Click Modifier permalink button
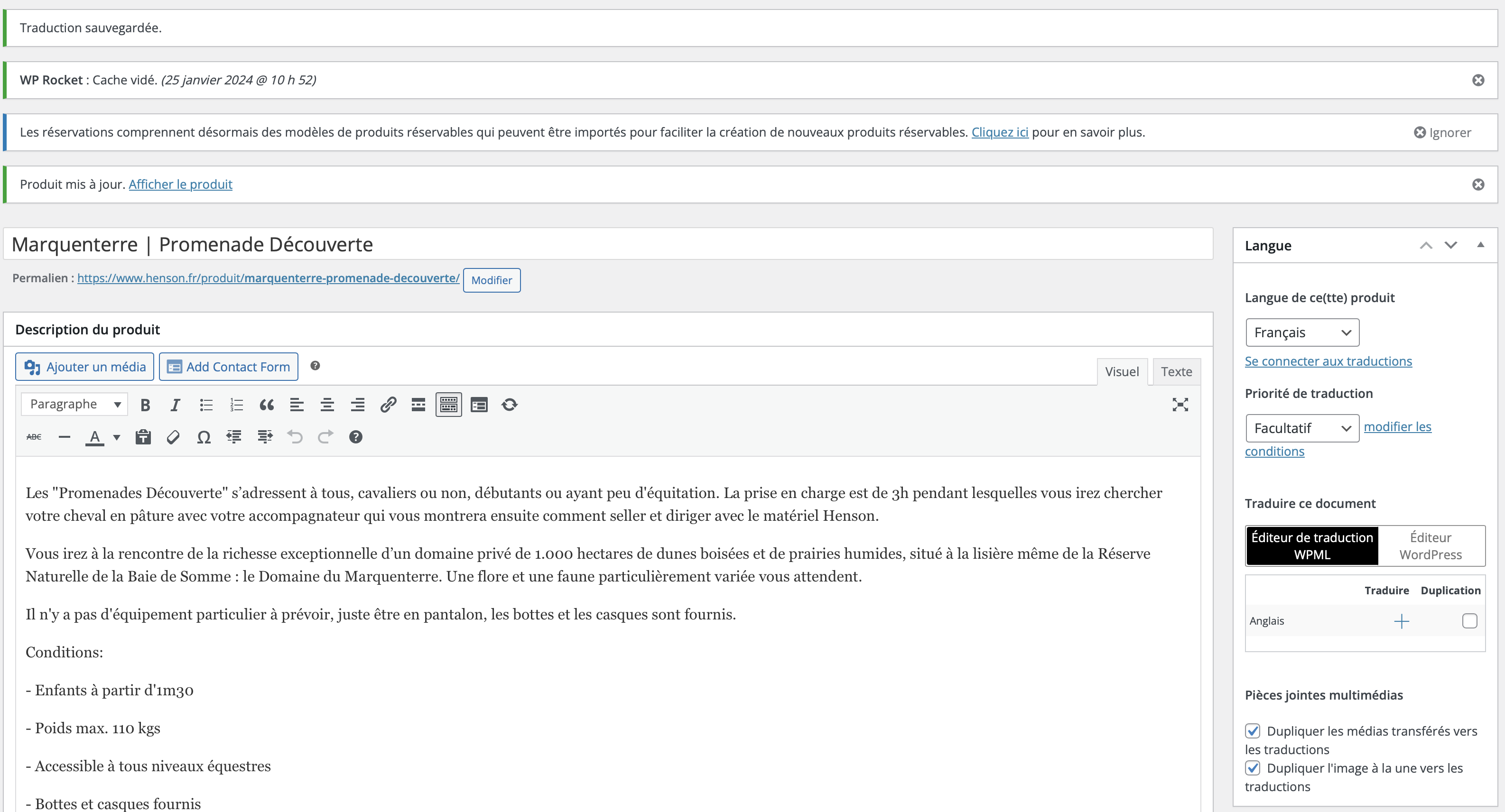Viewport: 1505px width, 812px height. pyautogui.click(x=492, y=280)
